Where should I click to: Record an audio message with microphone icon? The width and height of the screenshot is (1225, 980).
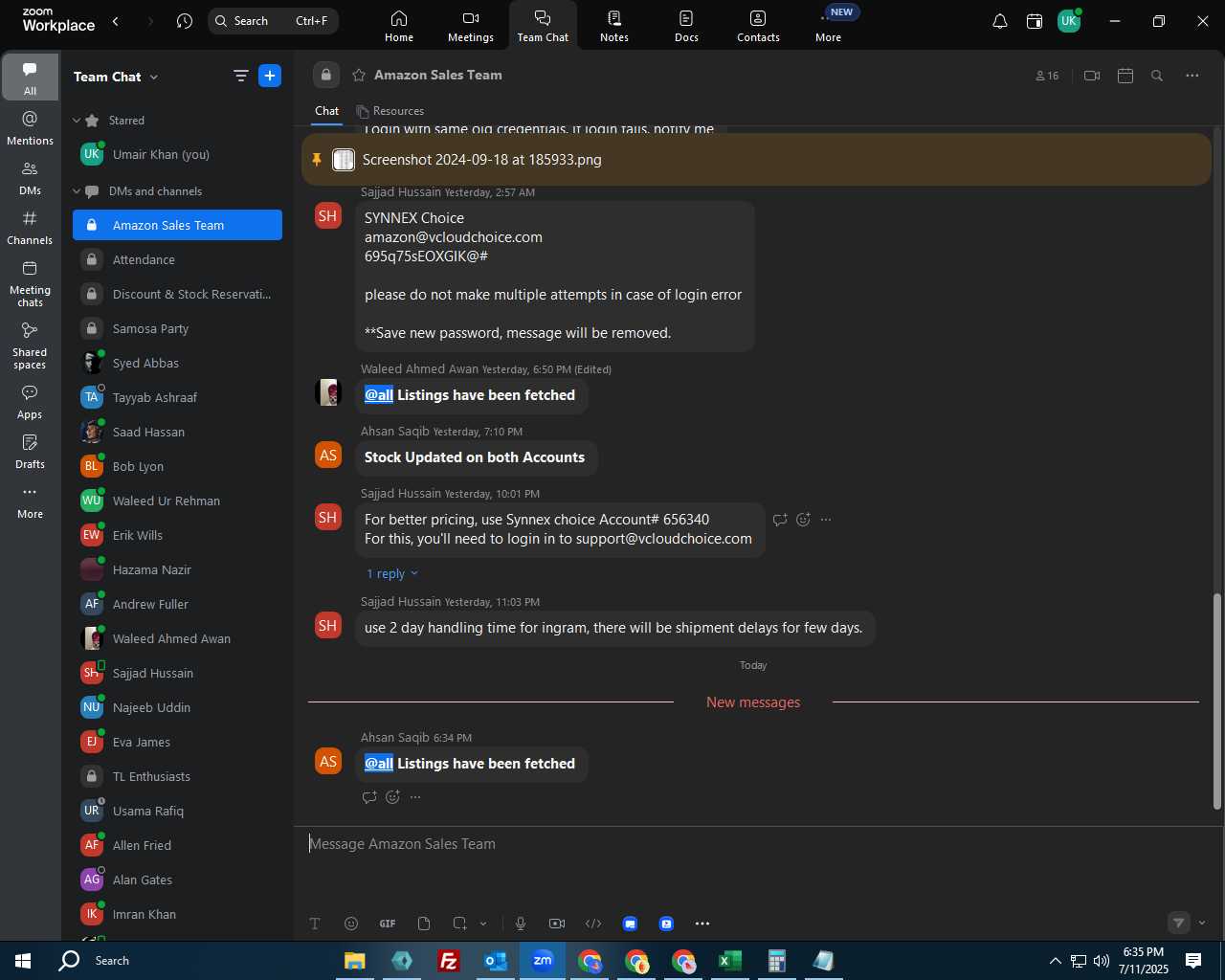tap(521, 924)
